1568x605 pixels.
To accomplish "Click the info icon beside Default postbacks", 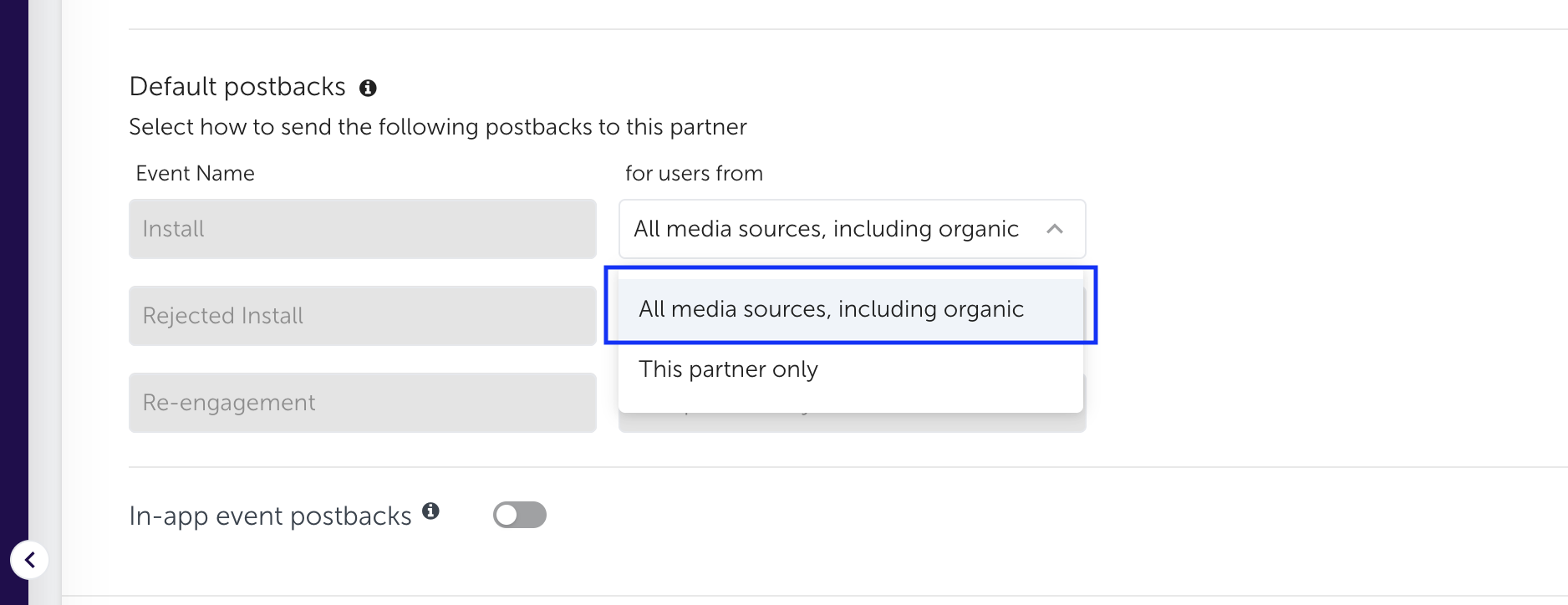I will [368, 88].
